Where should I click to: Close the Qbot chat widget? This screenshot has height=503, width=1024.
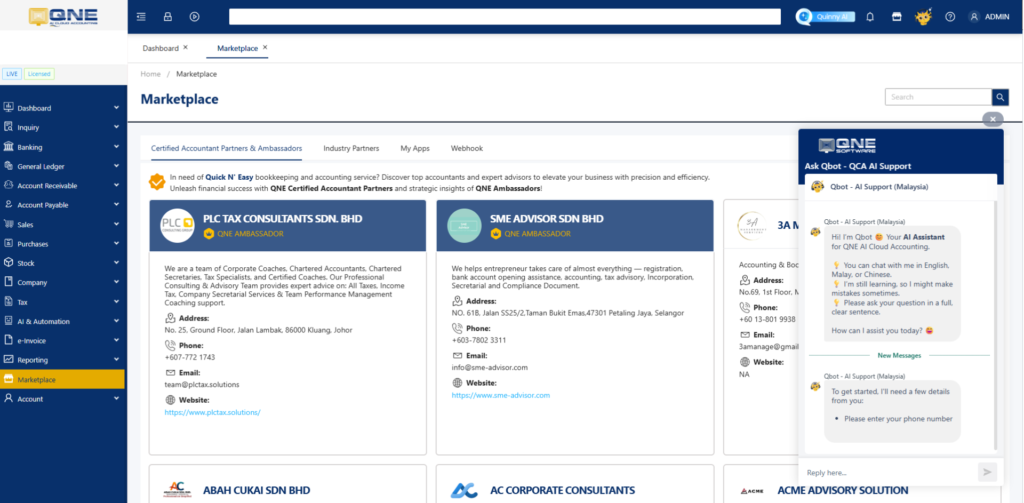tap(992, 119)
